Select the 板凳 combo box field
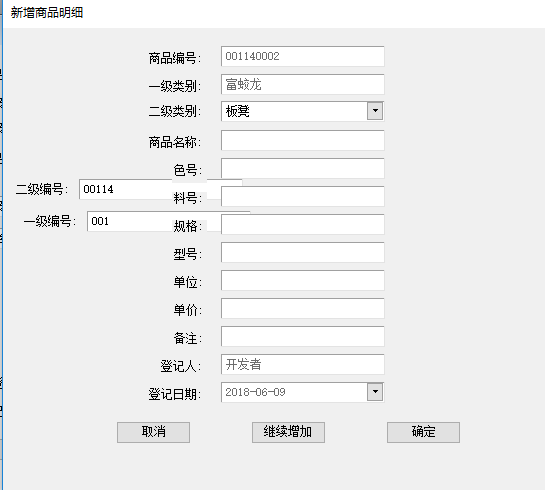Image resolution: width=545 pixels, height=490 pixels. tap(302, 111)
